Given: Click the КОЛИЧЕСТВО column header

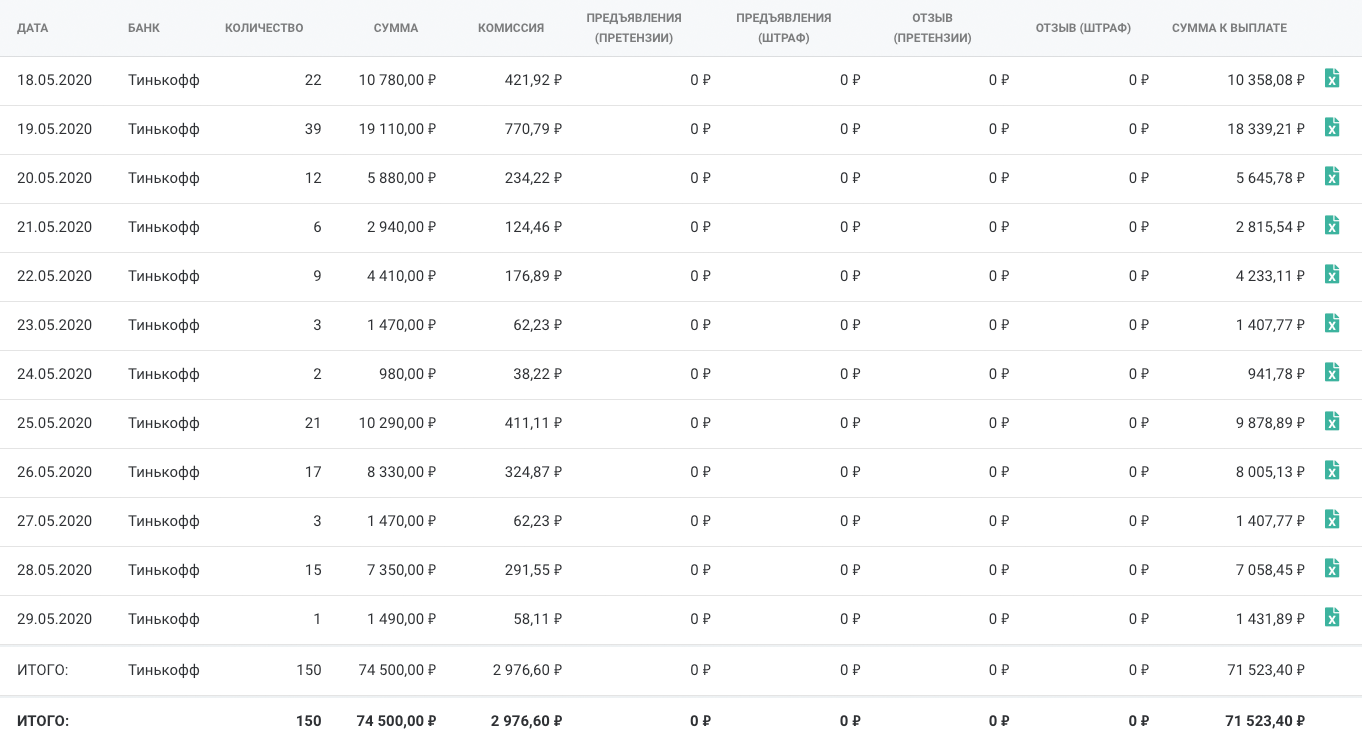Looking at the screenshot, I should point(264,28).
